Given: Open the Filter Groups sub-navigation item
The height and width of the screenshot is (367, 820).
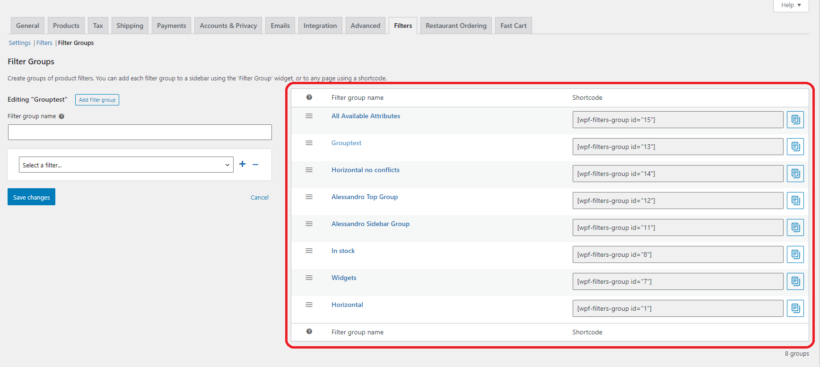Looking at the screenshot, I should point(76,43).
